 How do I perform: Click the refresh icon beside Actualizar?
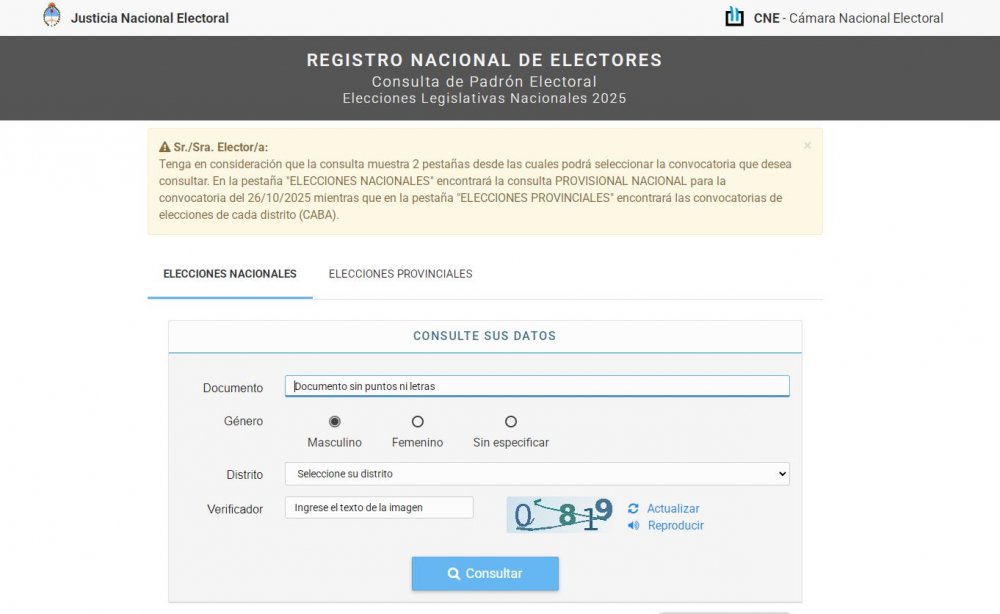(633, 508)
